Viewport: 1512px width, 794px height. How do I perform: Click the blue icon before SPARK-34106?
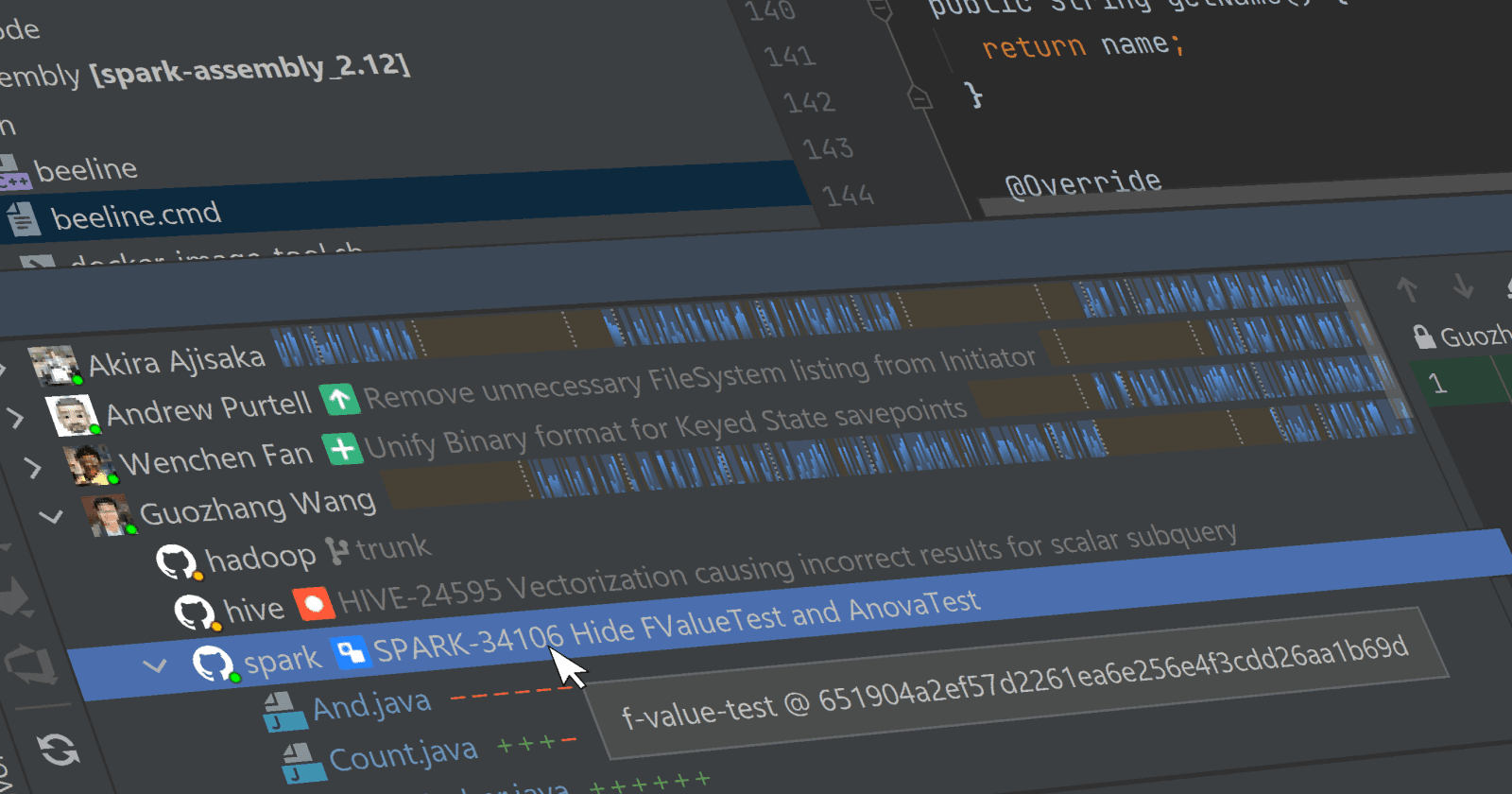(x=351, y=651)
